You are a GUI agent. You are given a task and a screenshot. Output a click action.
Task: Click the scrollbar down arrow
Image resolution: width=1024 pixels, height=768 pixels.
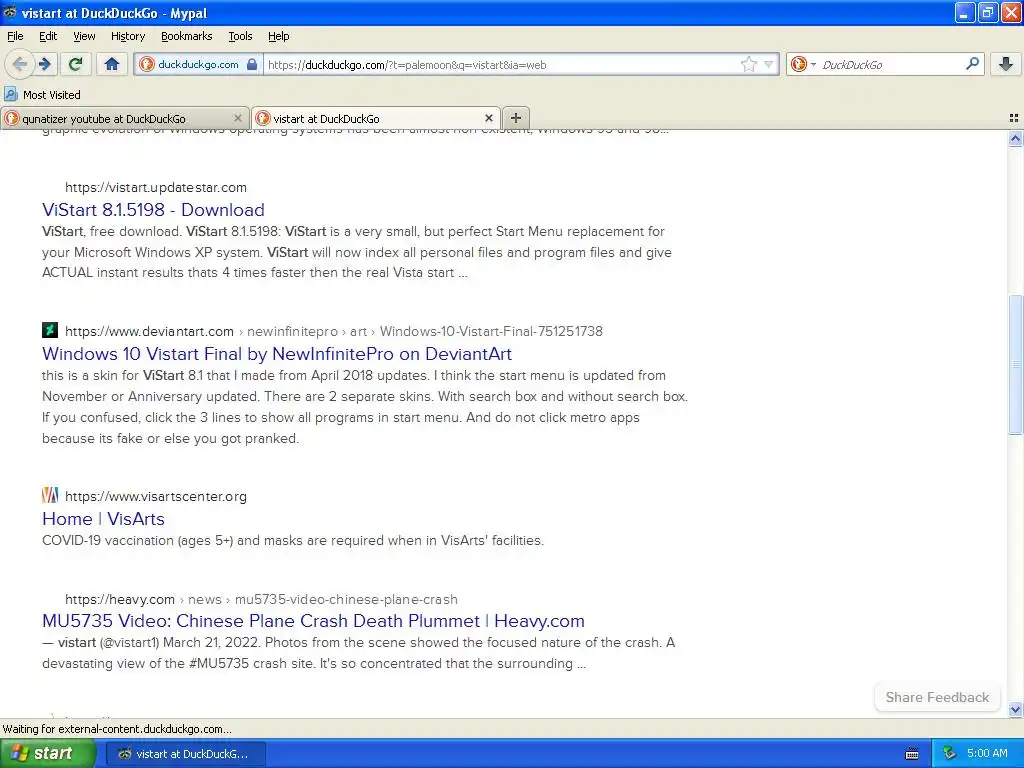(1015, 709)
